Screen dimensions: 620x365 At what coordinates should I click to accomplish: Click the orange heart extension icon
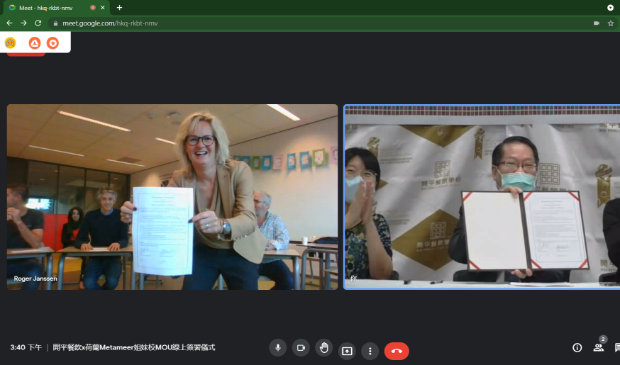53,43
